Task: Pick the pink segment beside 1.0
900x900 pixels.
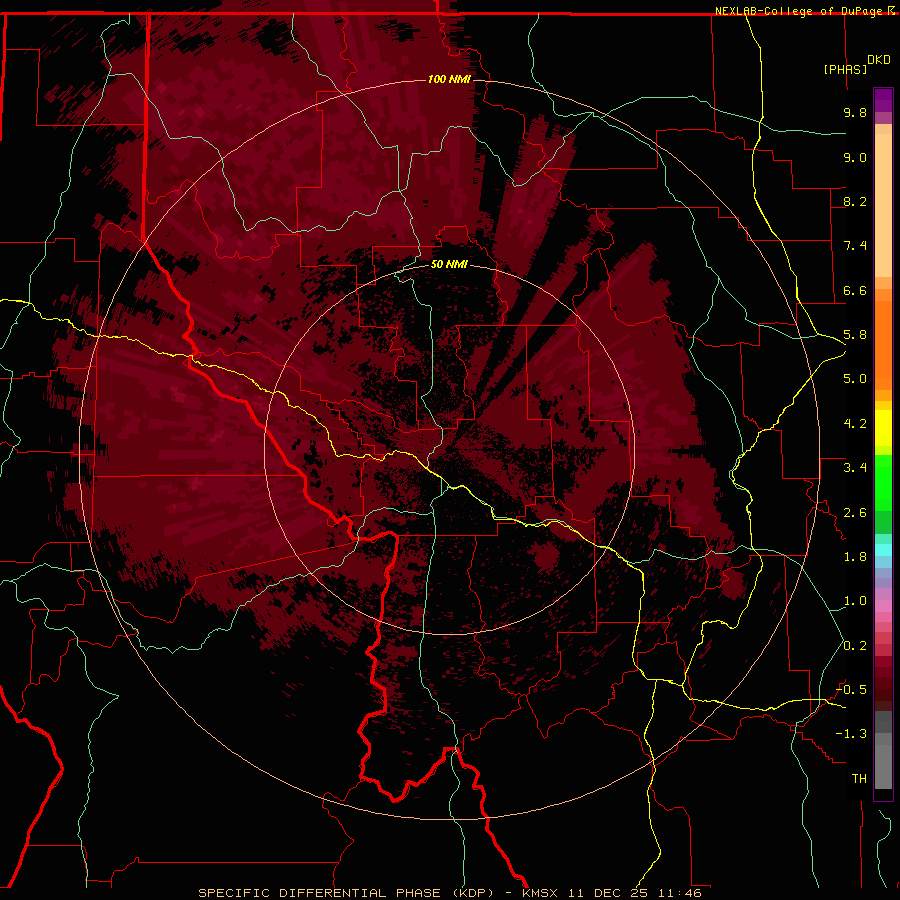Action: click(883, 605)
